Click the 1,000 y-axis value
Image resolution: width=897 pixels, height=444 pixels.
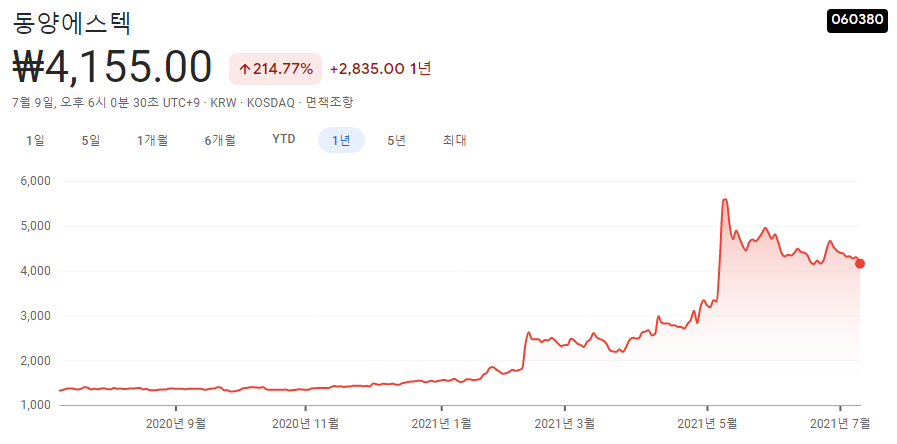(36, 405)
